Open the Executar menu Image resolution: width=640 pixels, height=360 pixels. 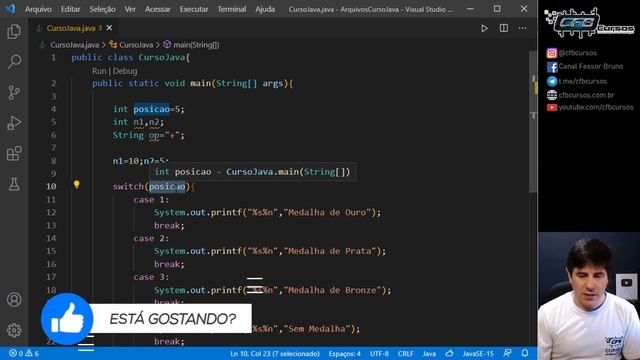[194, 9]
